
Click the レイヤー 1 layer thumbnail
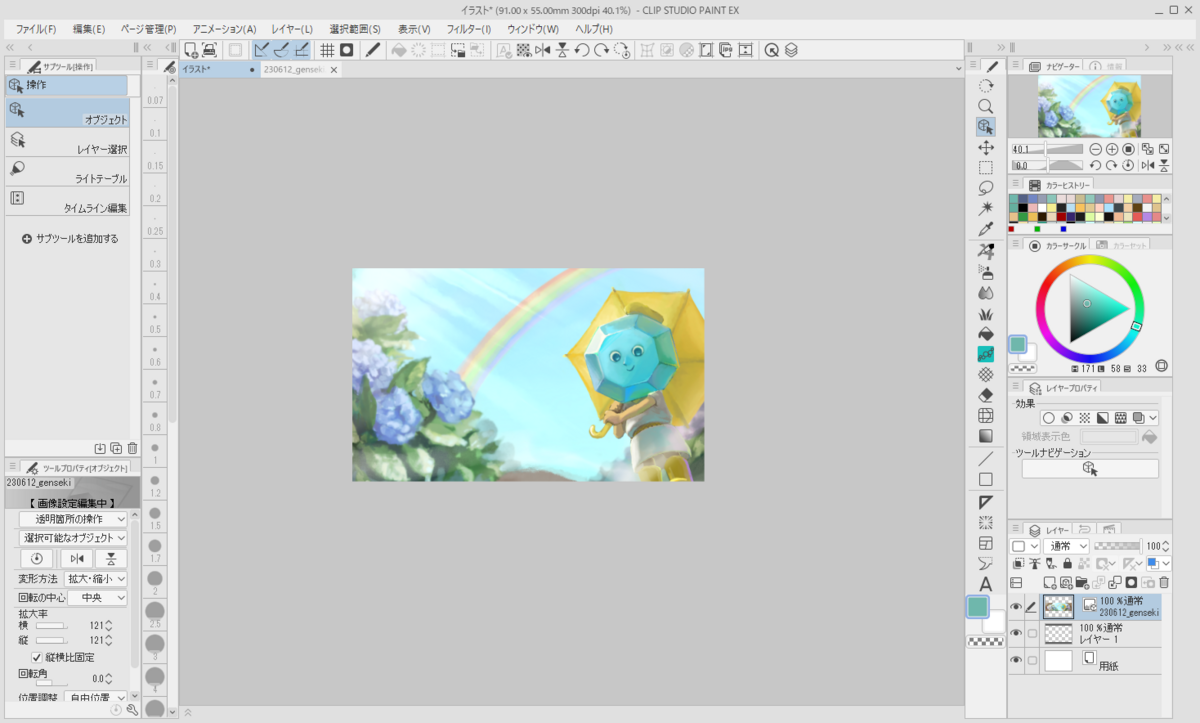click(x=1058, y=633)
